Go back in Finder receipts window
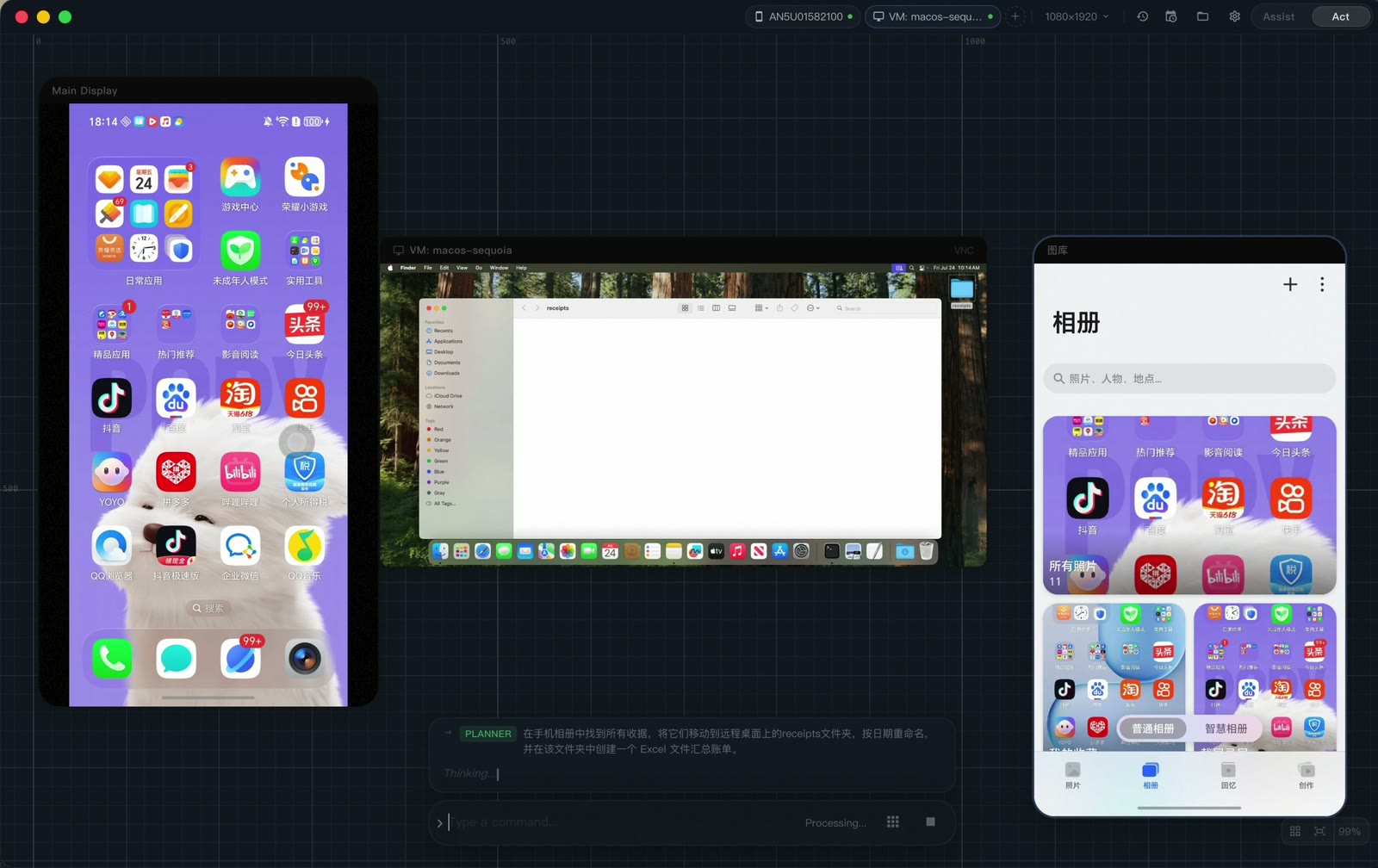The height and width of the screenshot is (868, 1378). tap(524, 307)
